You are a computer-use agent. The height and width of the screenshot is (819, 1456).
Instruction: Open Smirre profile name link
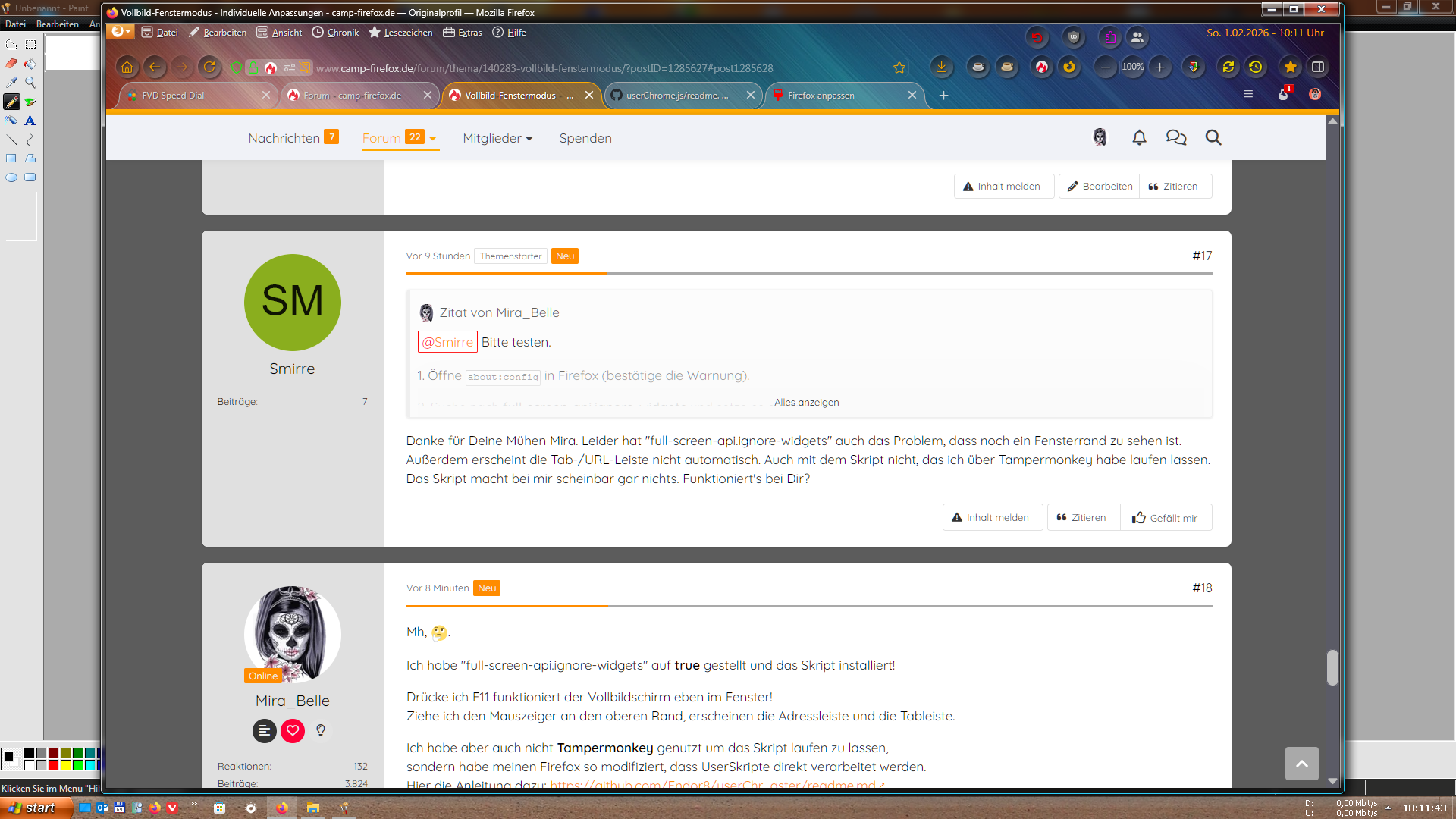click(292, 369)
